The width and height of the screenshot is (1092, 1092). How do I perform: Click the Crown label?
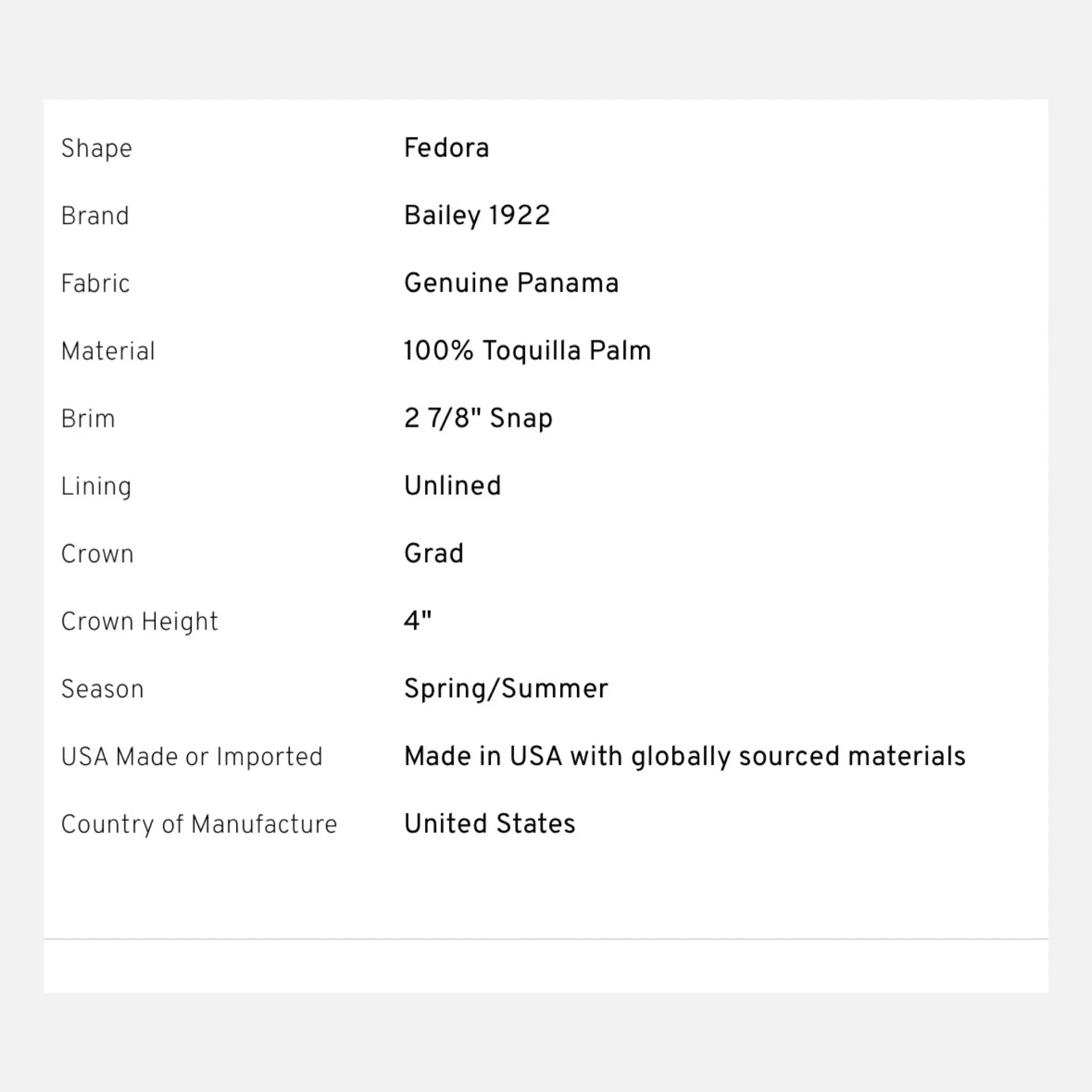pyautogui.click(x=97, y=554)
